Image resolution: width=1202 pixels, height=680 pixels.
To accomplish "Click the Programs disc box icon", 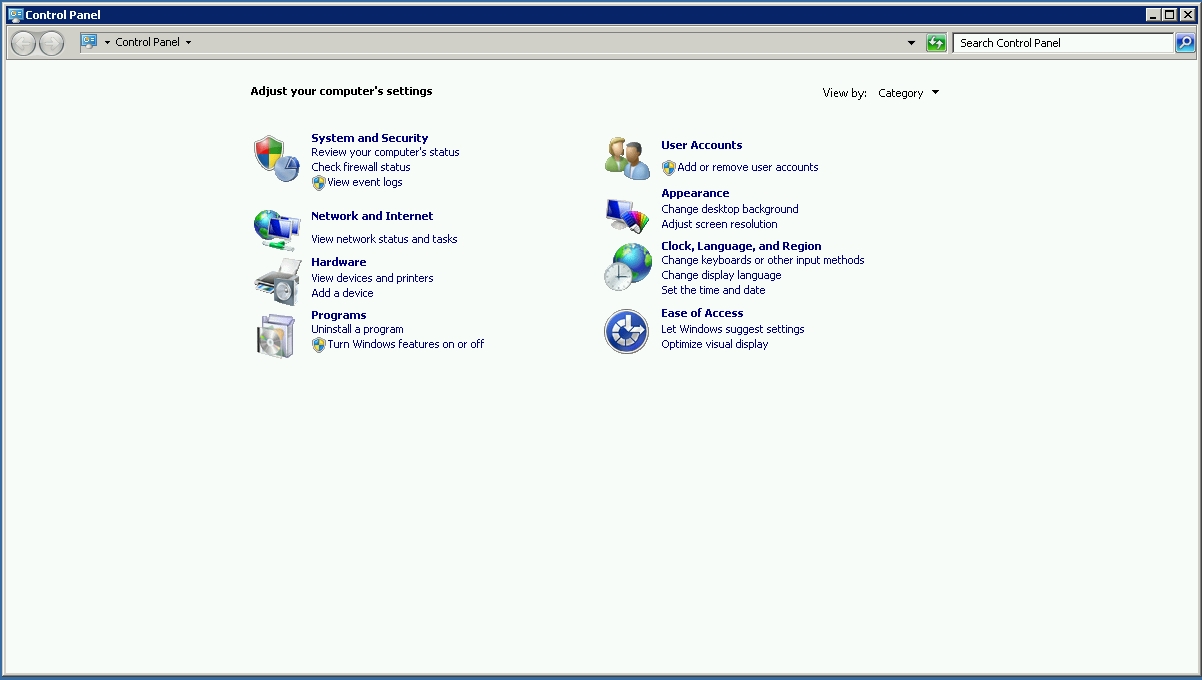I will coord(276,335).
